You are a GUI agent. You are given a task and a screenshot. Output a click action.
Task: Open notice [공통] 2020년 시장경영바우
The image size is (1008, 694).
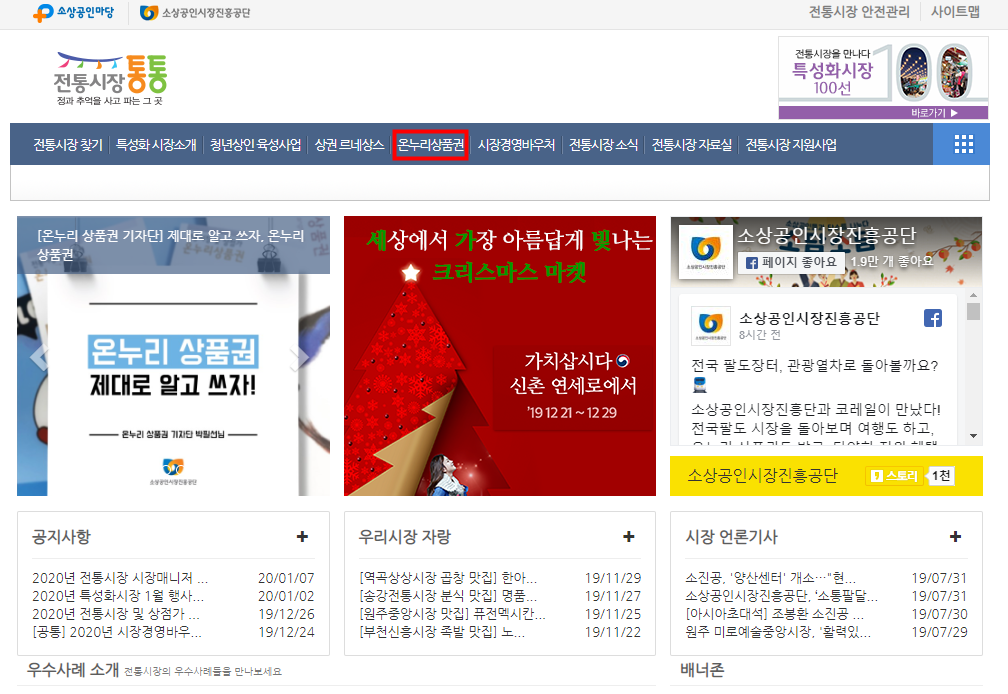tap(117, 632)
